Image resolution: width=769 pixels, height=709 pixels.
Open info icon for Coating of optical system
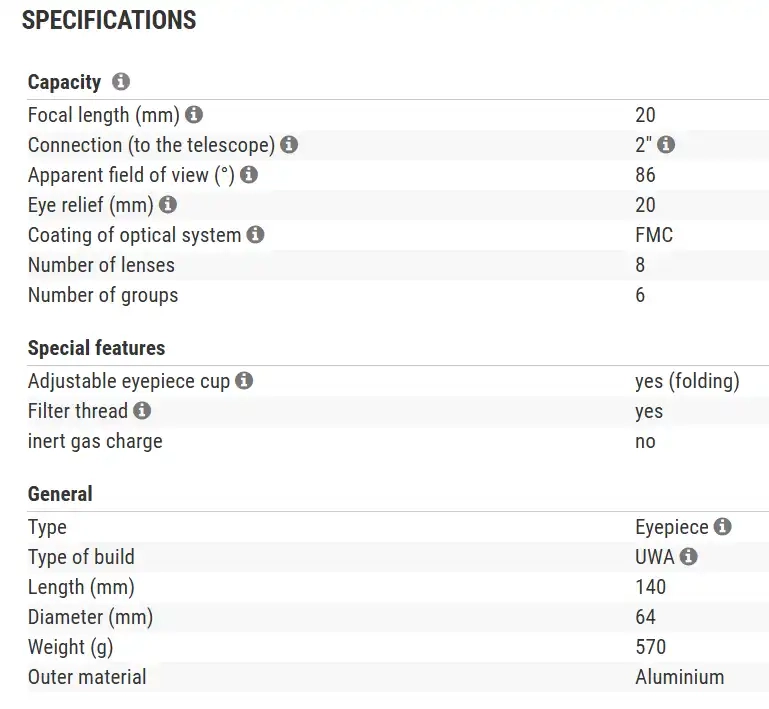pyautogui.click(x=255, y=235)
